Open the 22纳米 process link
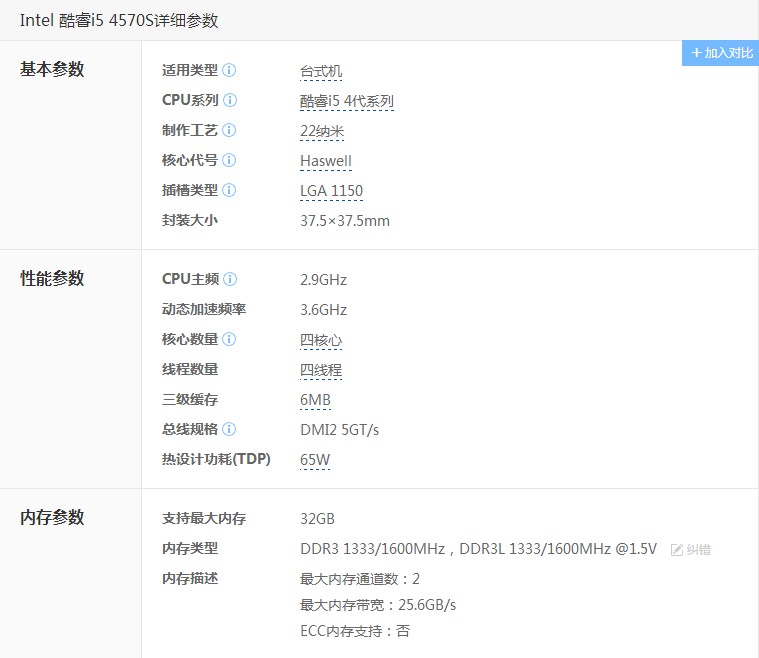The height and width of the screenshot is (658, 759). coord(322,132)
